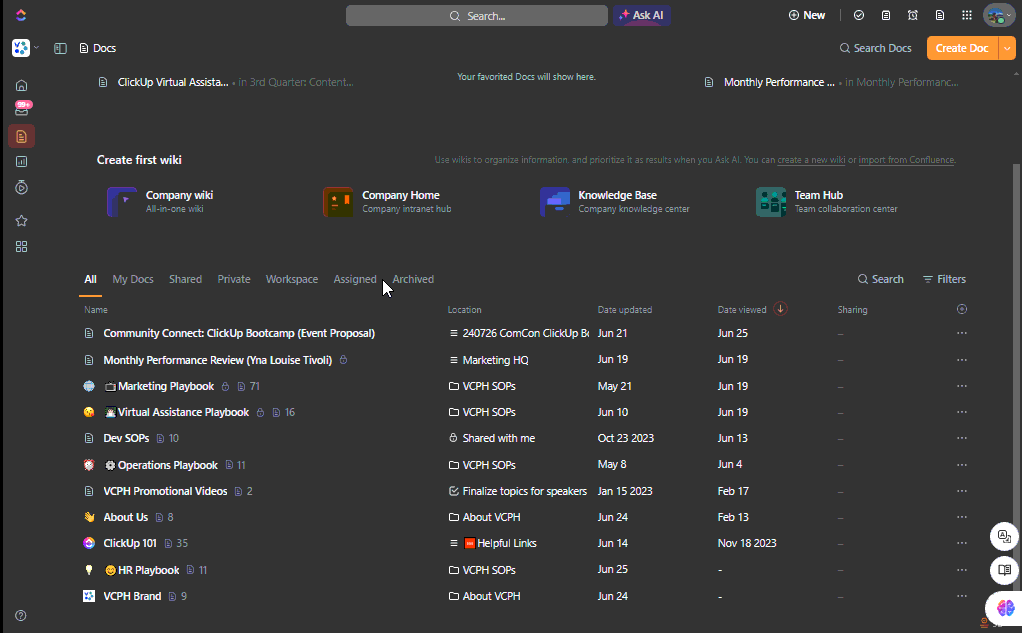Toggle the sidebar with the panel icon
Viewport: 1022px width, 633px height.
(x=60, y=48)
